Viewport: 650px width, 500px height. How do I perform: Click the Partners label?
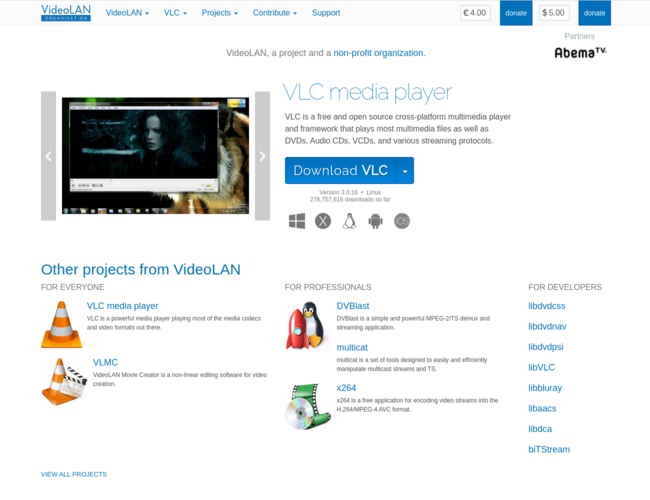point(580,36)
